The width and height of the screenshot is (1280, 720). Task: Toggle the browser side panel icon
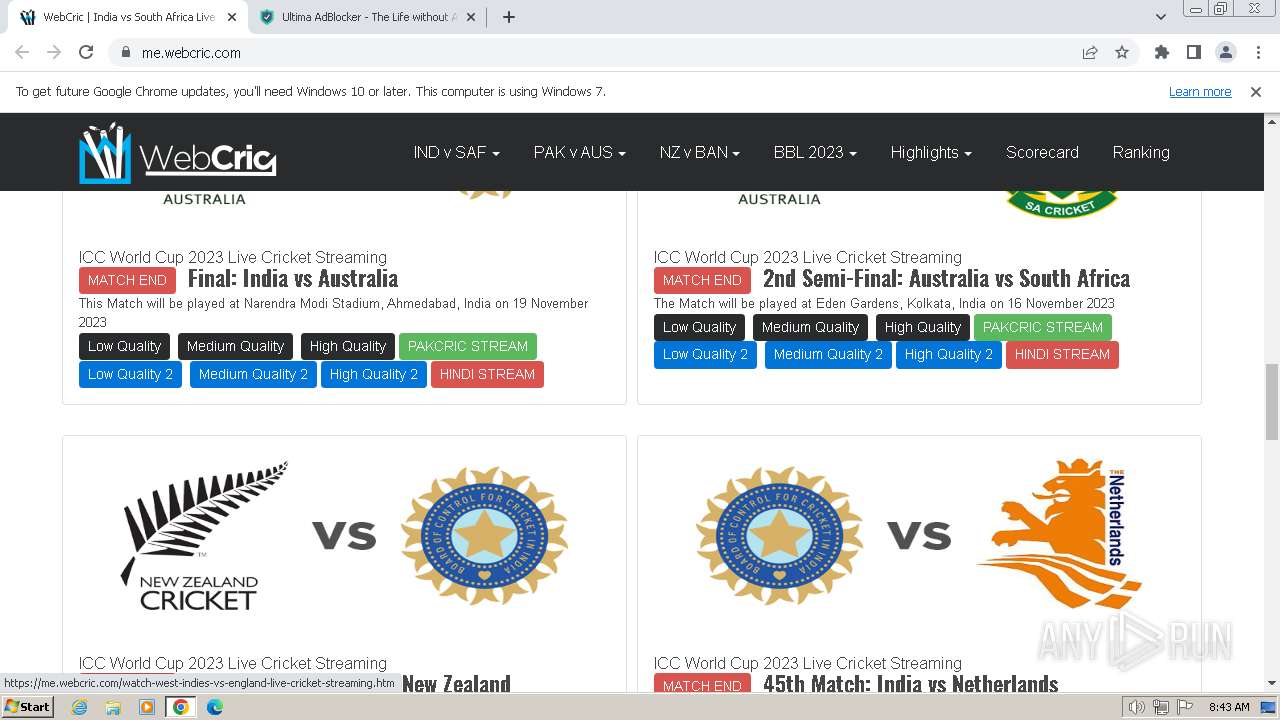1193,52
